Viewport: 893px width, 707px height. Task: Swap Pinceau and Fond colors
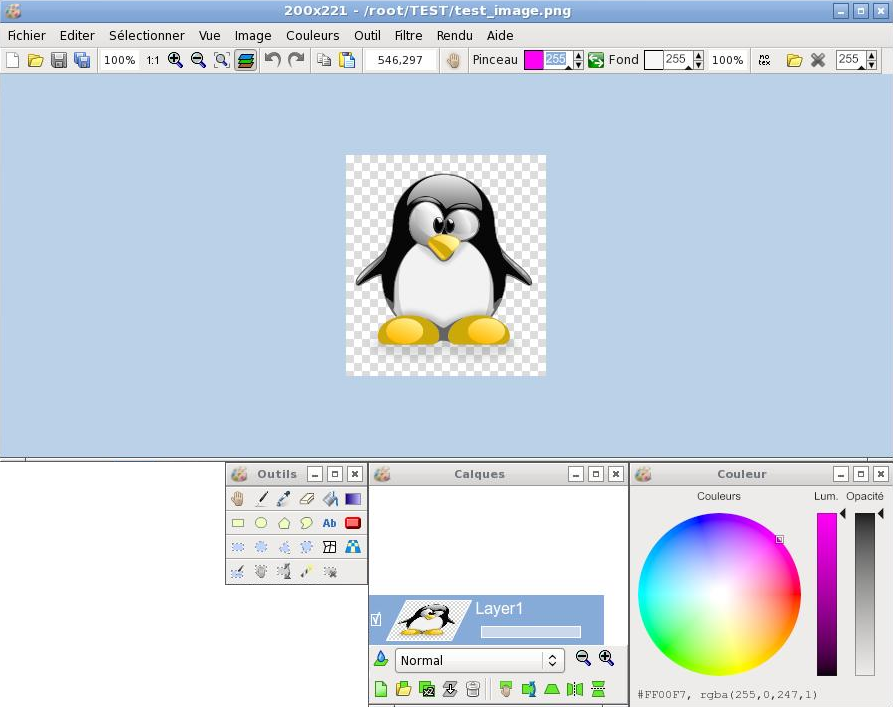[x=596, y=60]
